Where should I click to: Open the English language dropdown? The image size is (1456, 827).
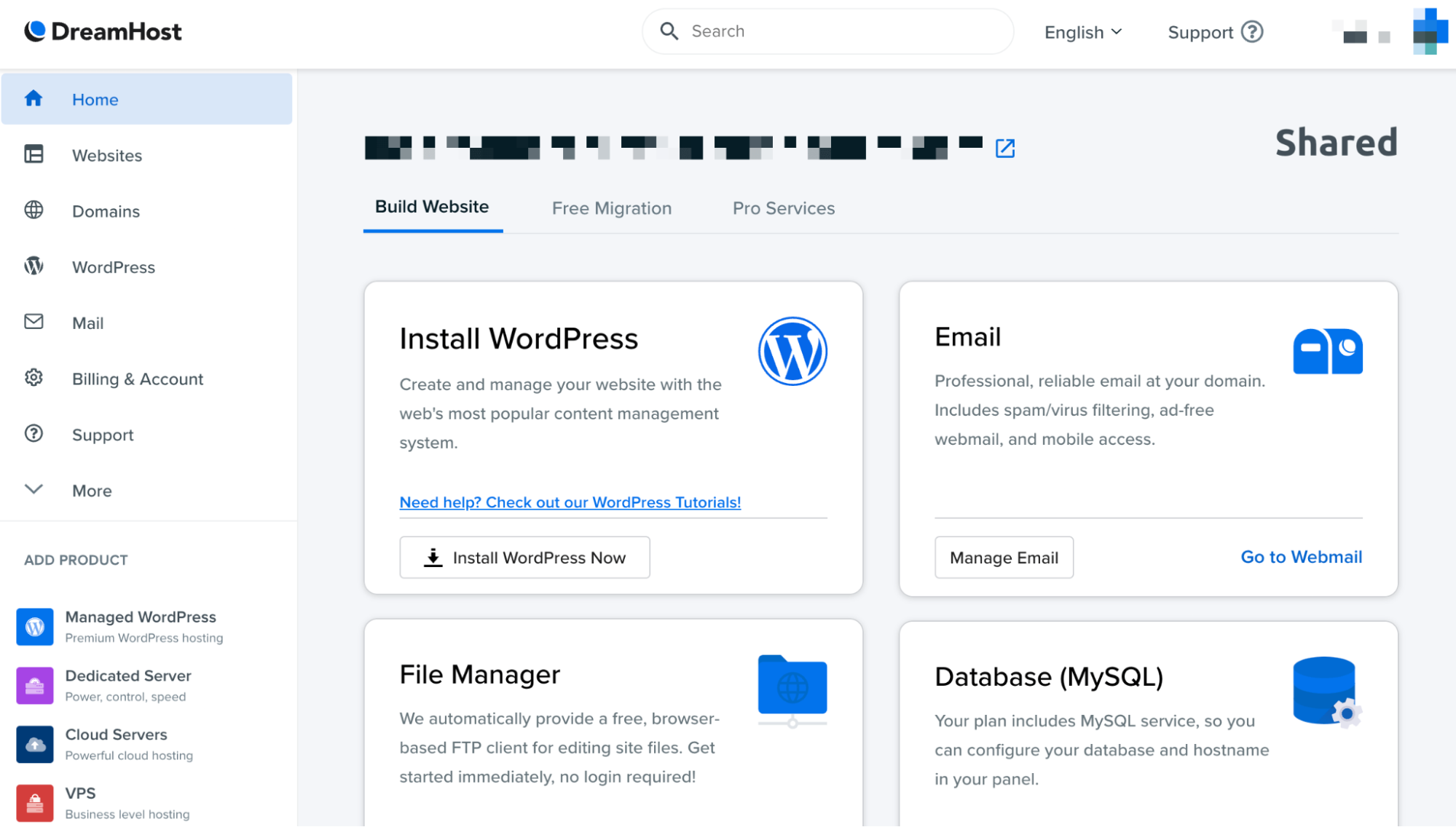1083,32
